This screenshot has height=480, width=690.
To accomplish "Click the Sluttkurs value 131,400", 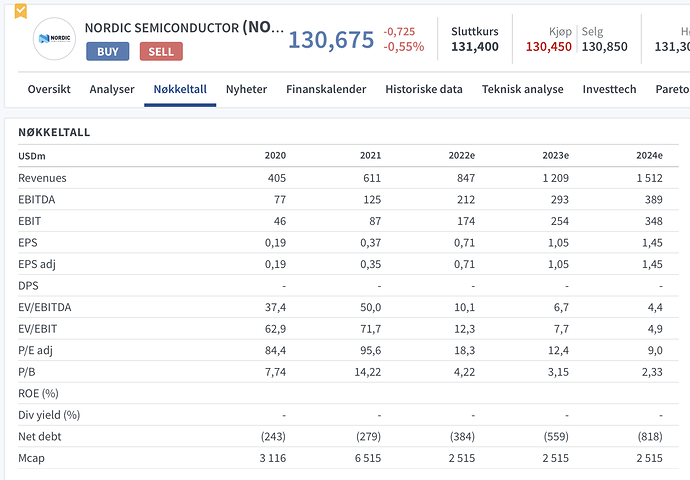I will (x=475, y=46).
